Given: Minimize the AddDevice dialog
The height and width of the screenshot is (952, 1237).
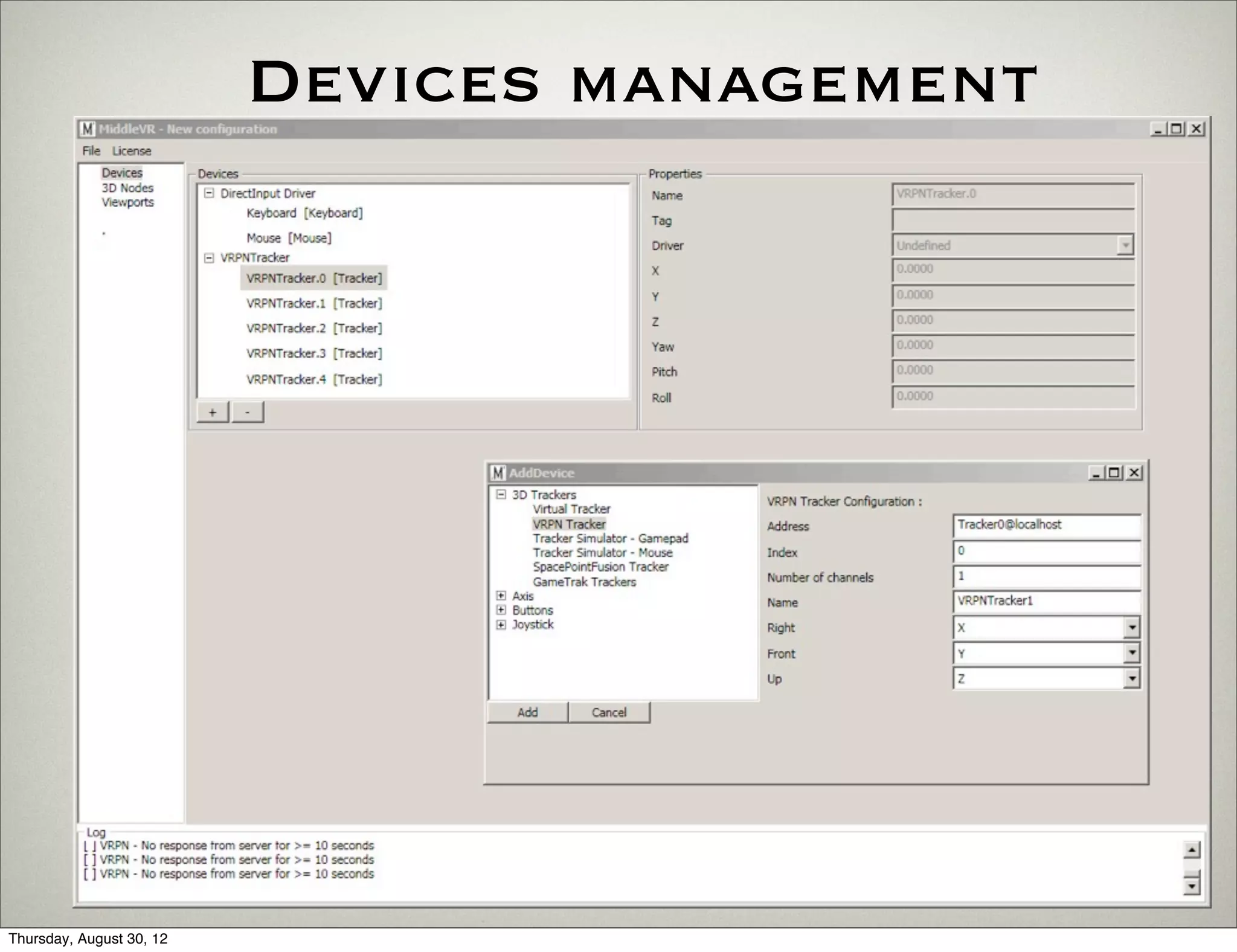Looking at the screenshot, I should 1096,473.
